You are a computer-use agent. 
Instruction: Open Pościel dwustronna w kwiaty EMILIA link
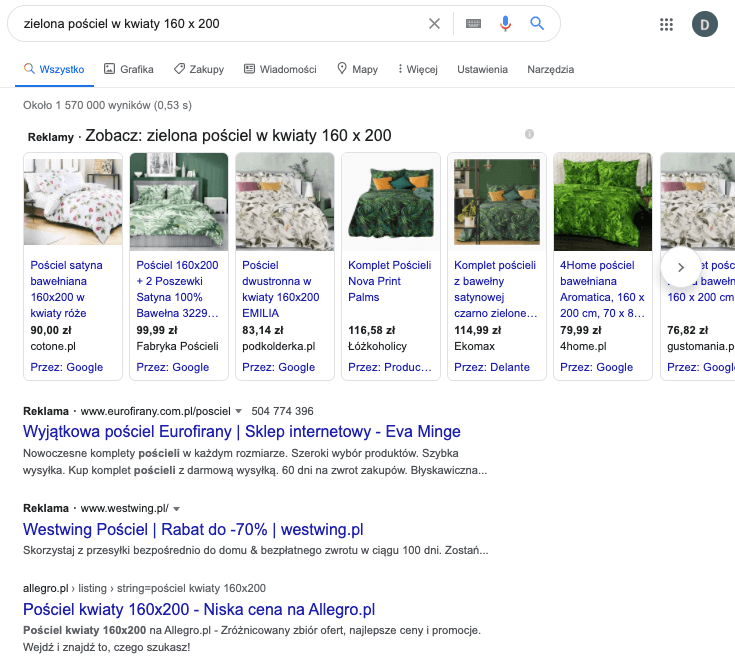[281, 289]
